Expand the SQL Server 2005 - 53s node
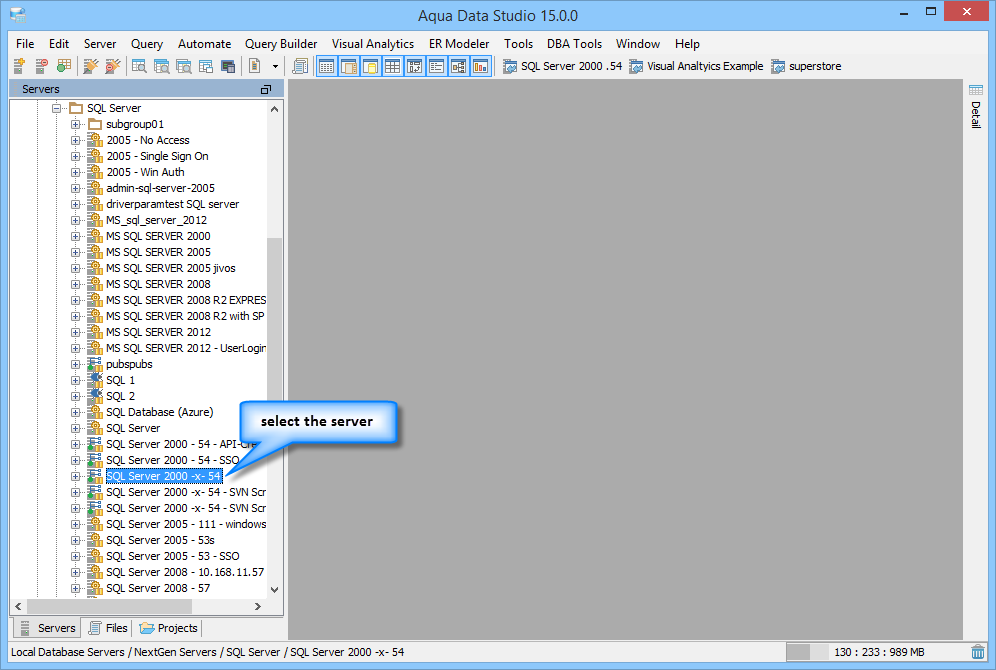This screenshot has height=670, width=996. pyautogui.click(x=76, y=540)
